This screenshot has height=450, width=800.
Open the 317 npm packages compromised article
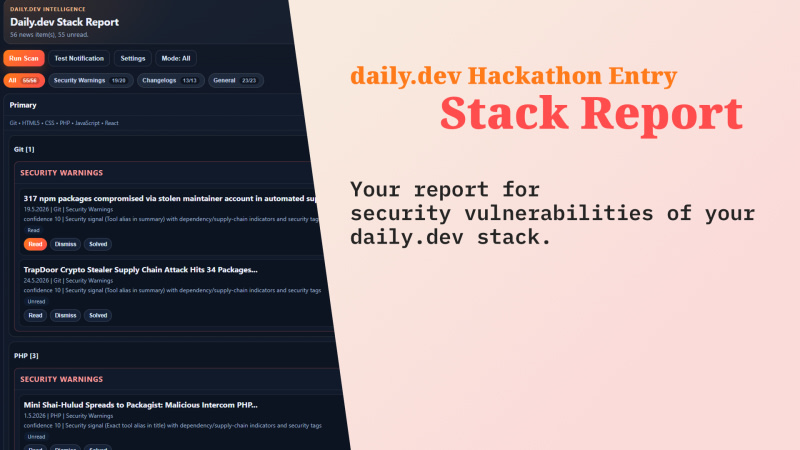click(x=170, y=198)
